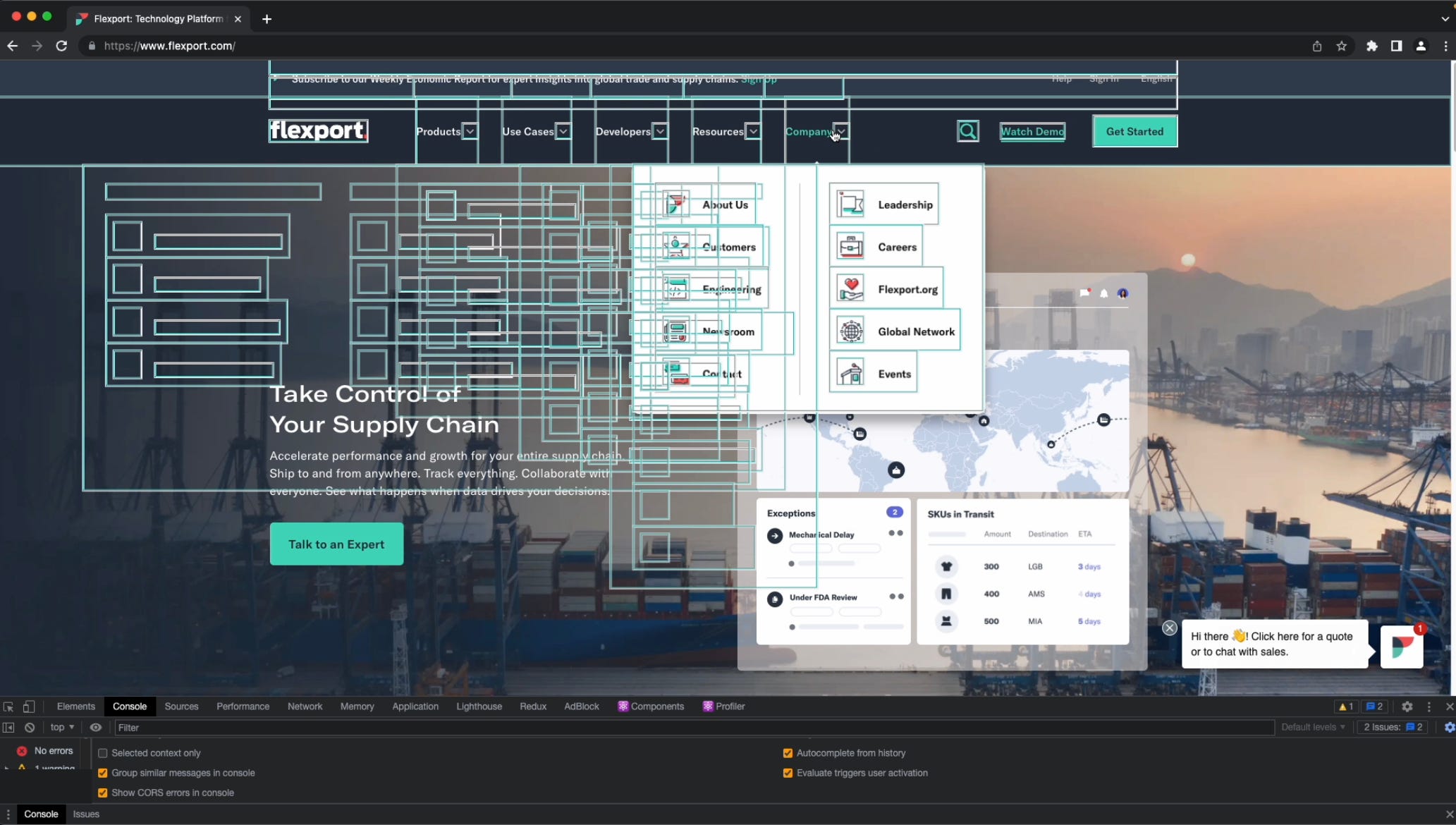Image resolution: width=1456 pixels, height=825 pixels.
Task: Click the Customers menu icon
Action: (675, 247)
